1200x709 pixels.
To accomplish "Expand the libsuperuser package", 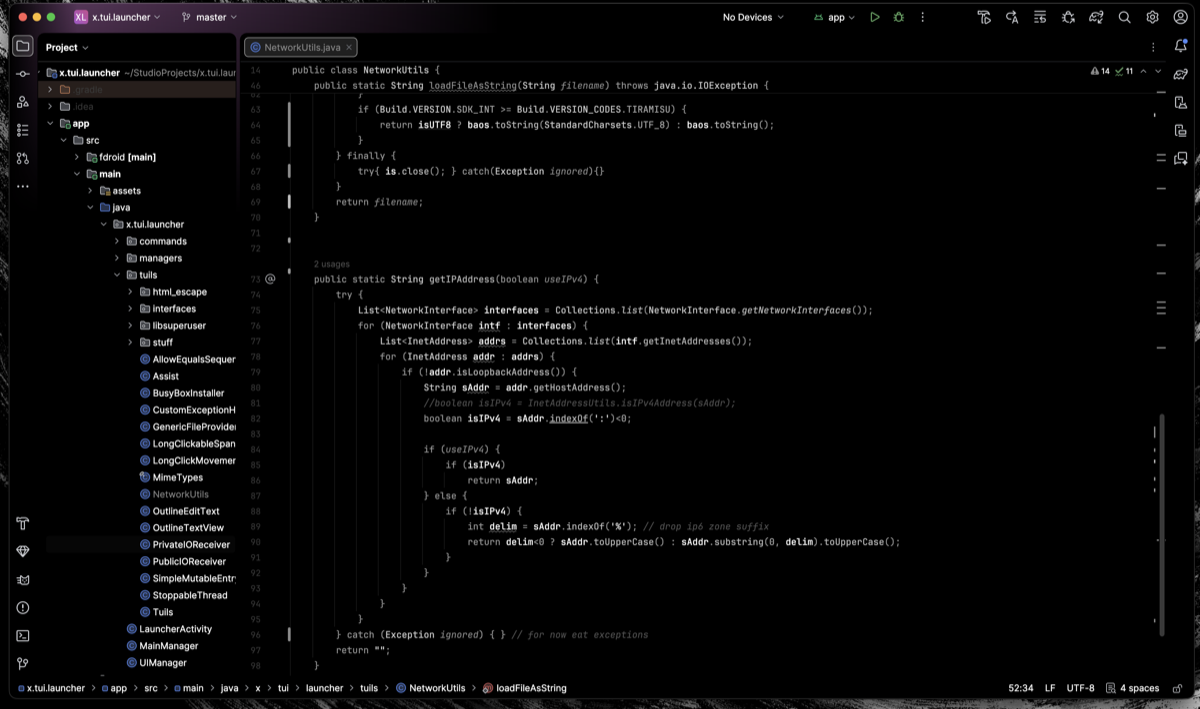I will coord(130,326).
